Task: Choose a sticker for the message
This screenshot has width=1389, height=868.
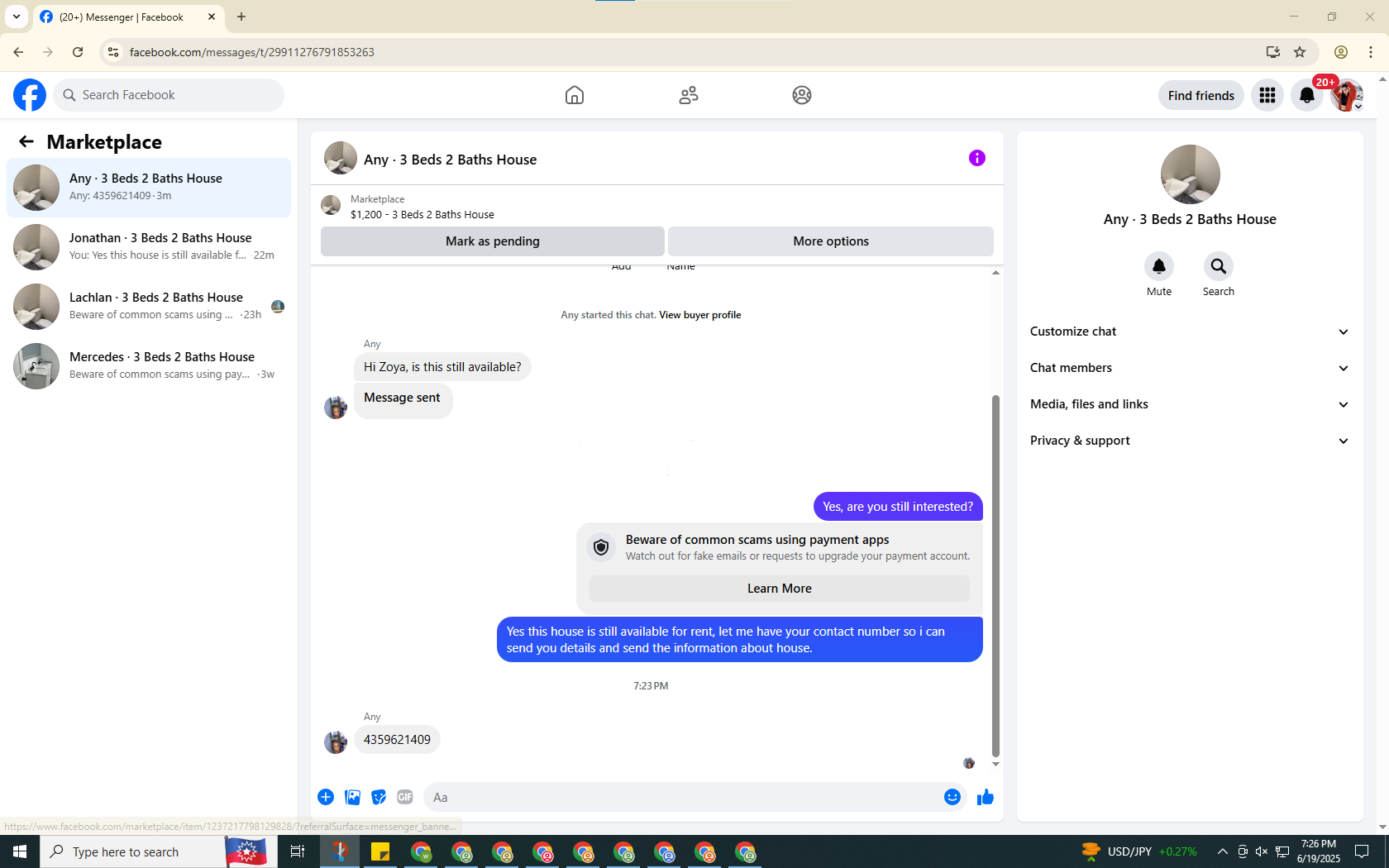Action: [379, 797]
